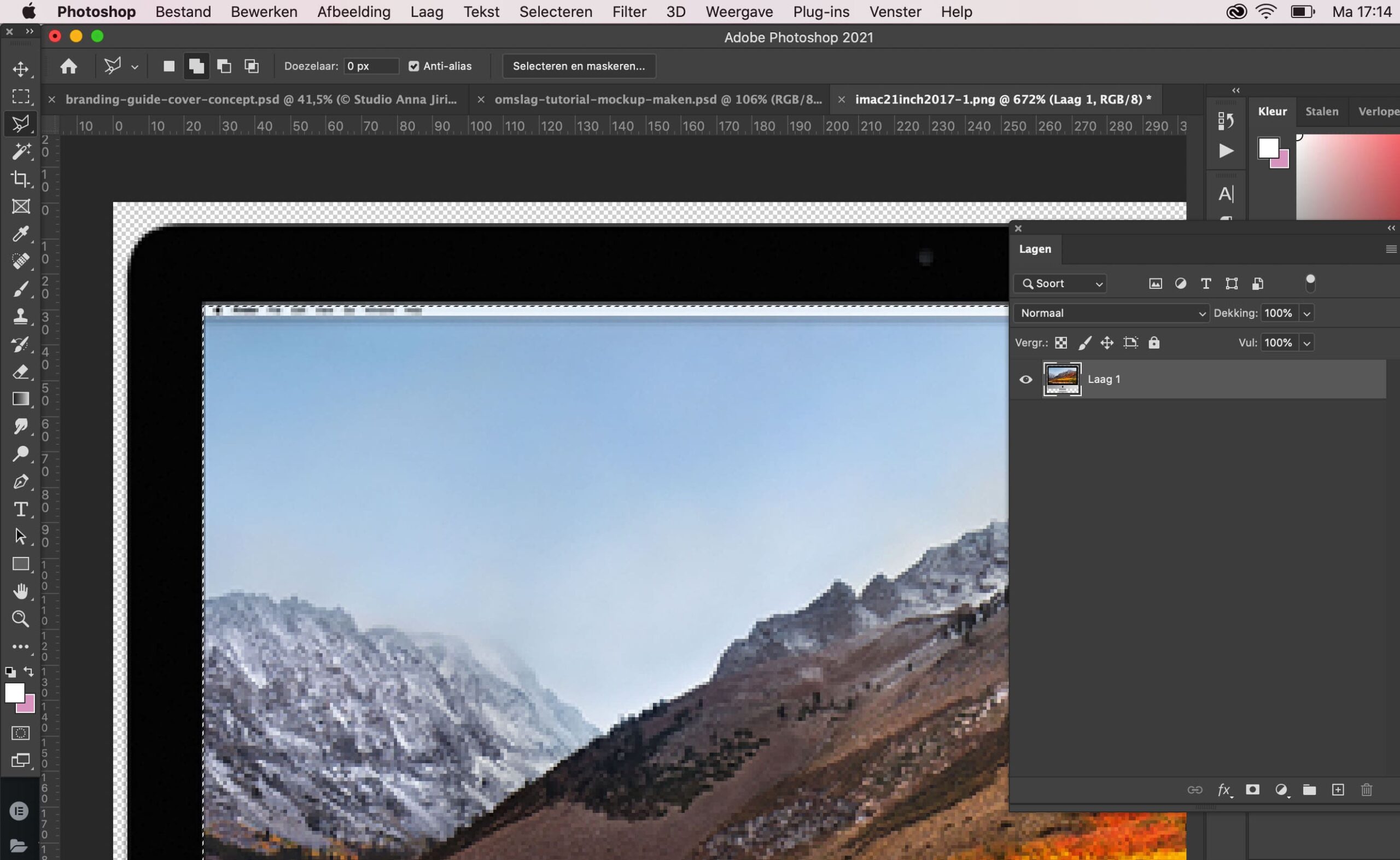Select the Eraser tool
The width and height of the screenshot is (1400, 860).
click(21, 371)
